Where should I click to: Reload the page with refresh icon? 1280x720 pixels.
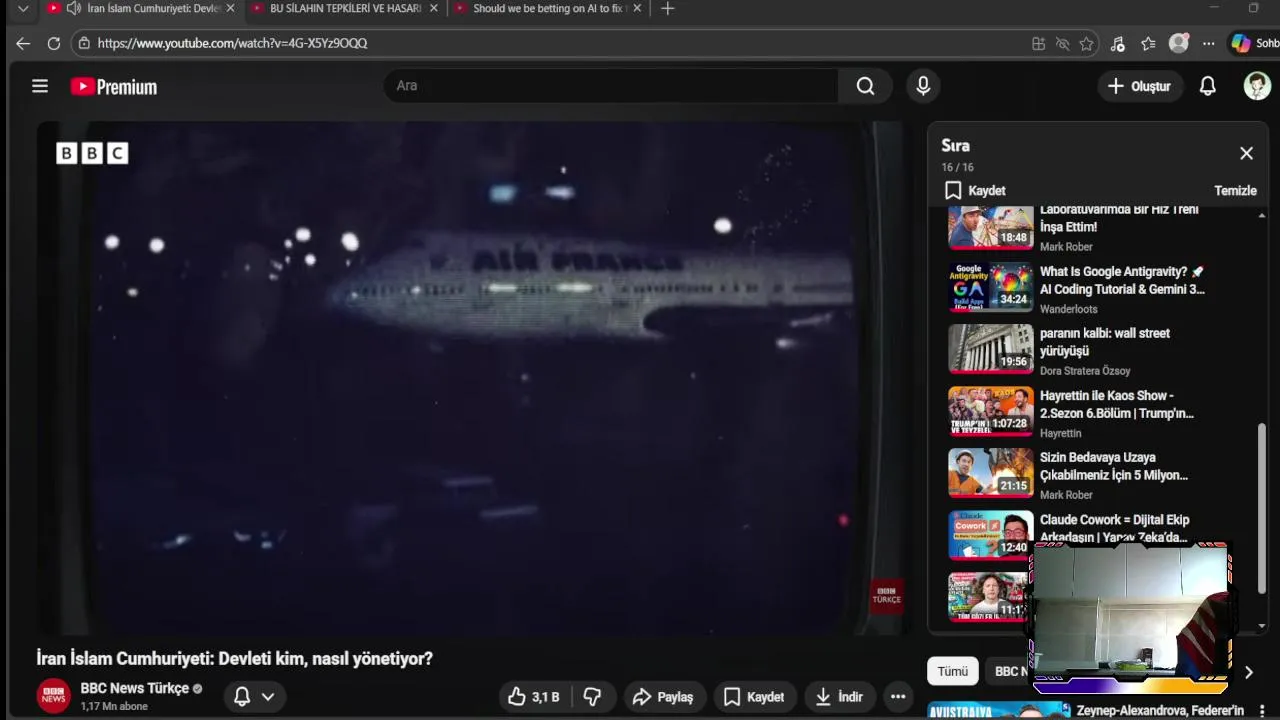coord(54,43)
